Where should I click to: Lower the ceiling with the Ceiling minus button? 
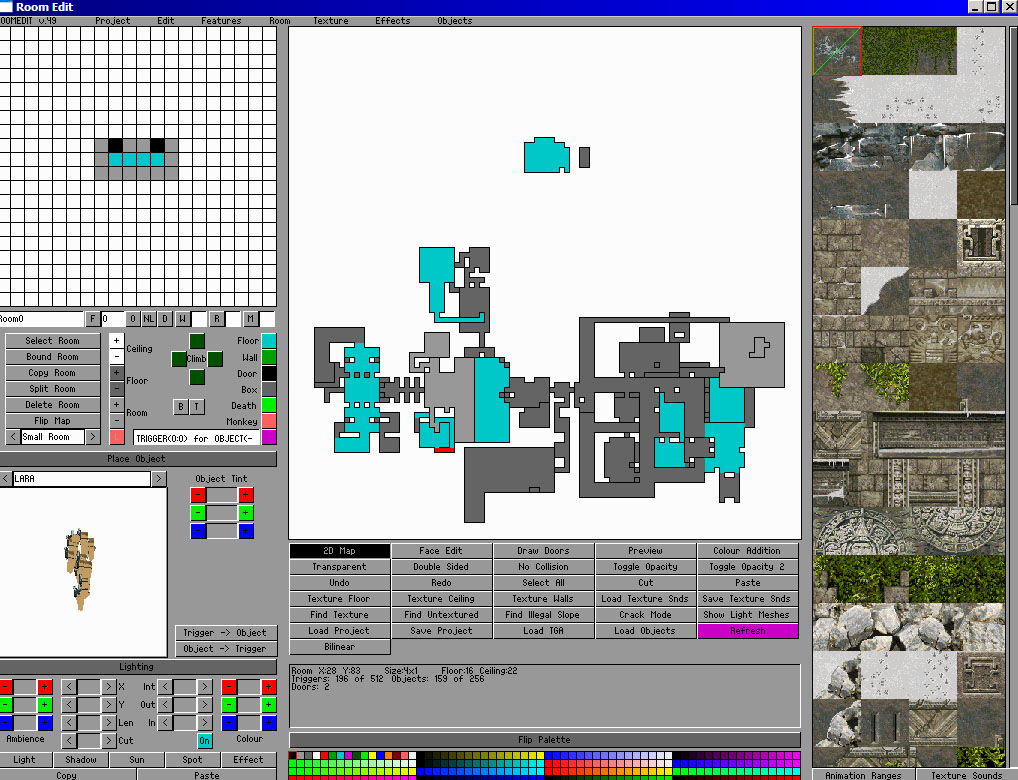coord(117,357)
